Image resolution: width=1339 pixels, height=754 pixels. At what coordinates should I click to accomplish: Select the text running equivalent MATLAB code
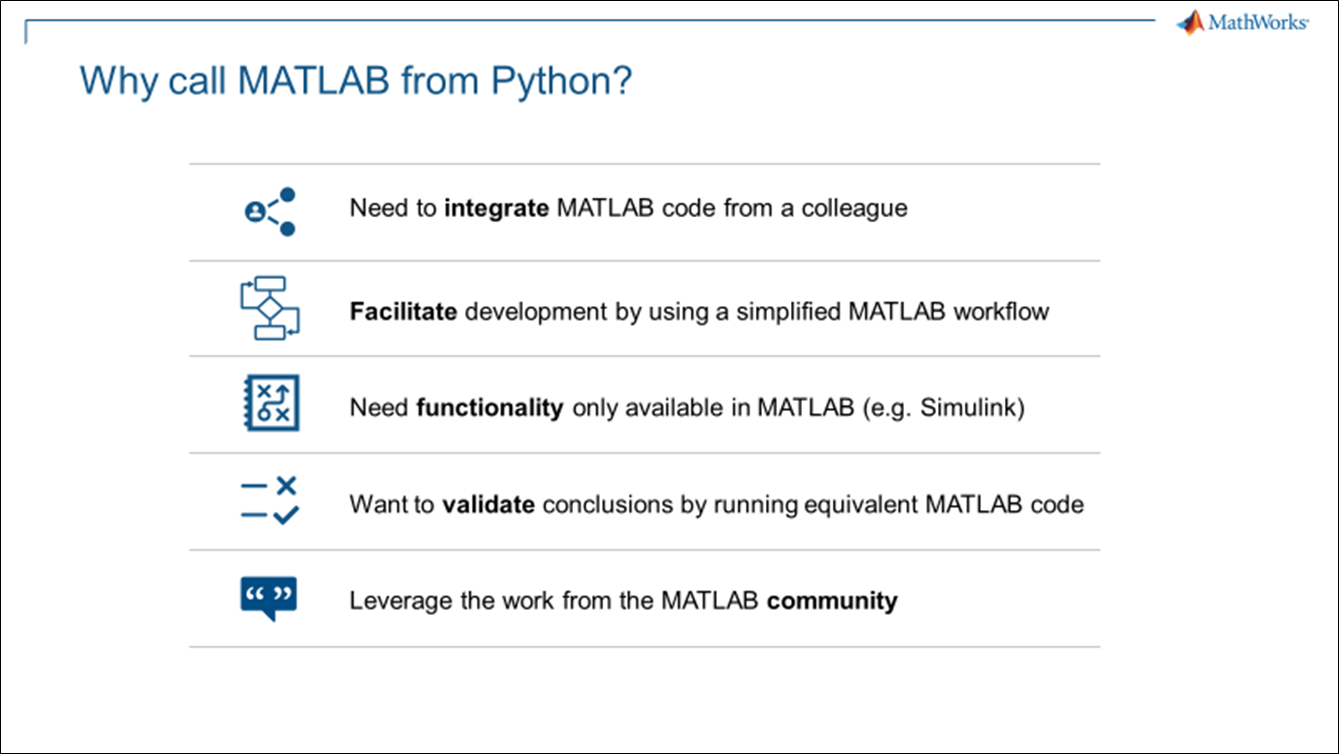click(898, 504)
